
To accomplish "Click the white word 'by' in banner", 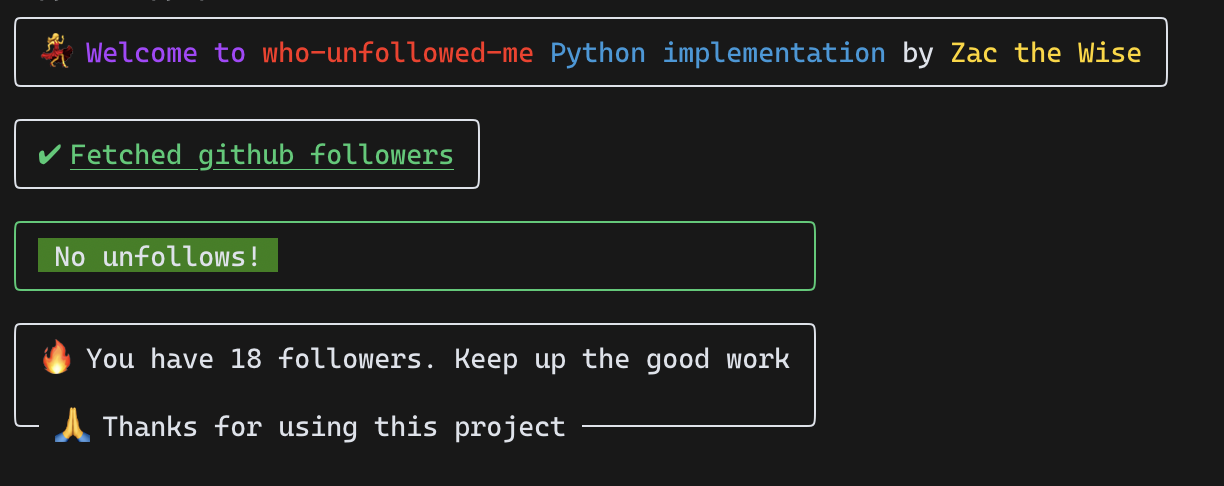I will tap(917, 52).
